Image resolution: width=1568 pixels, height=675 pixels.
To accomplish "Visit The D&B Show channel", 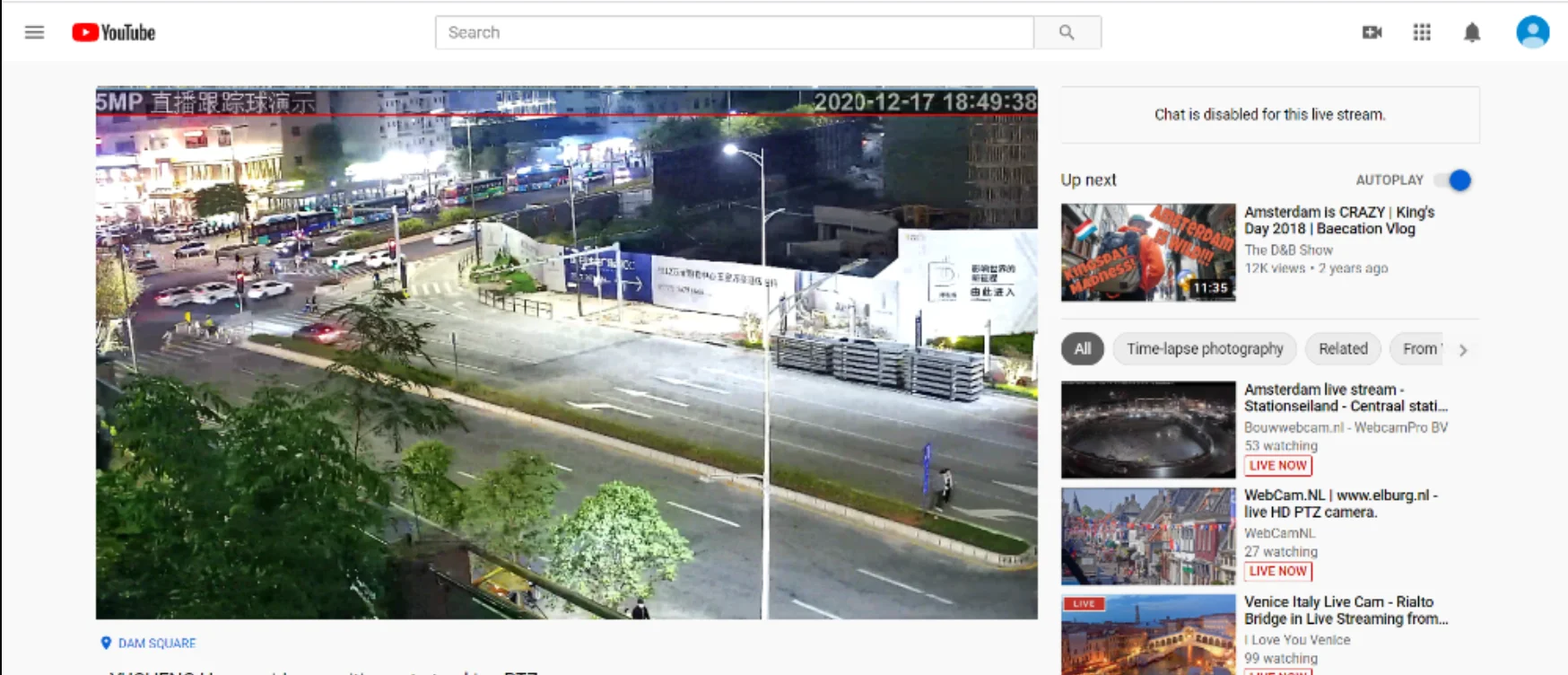I will tap(1288, 250).
